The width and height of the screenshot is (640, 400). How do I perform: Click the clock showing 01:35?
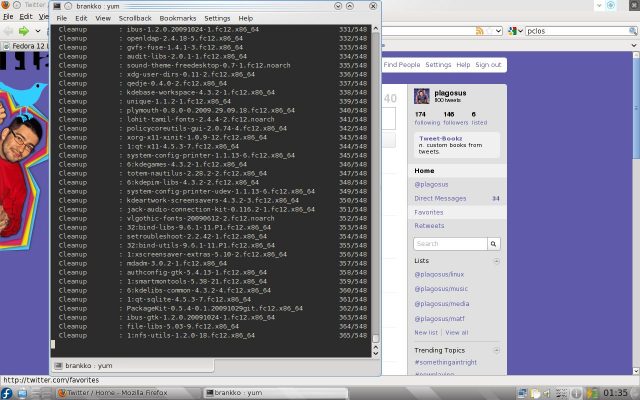(x=615, y=393)
